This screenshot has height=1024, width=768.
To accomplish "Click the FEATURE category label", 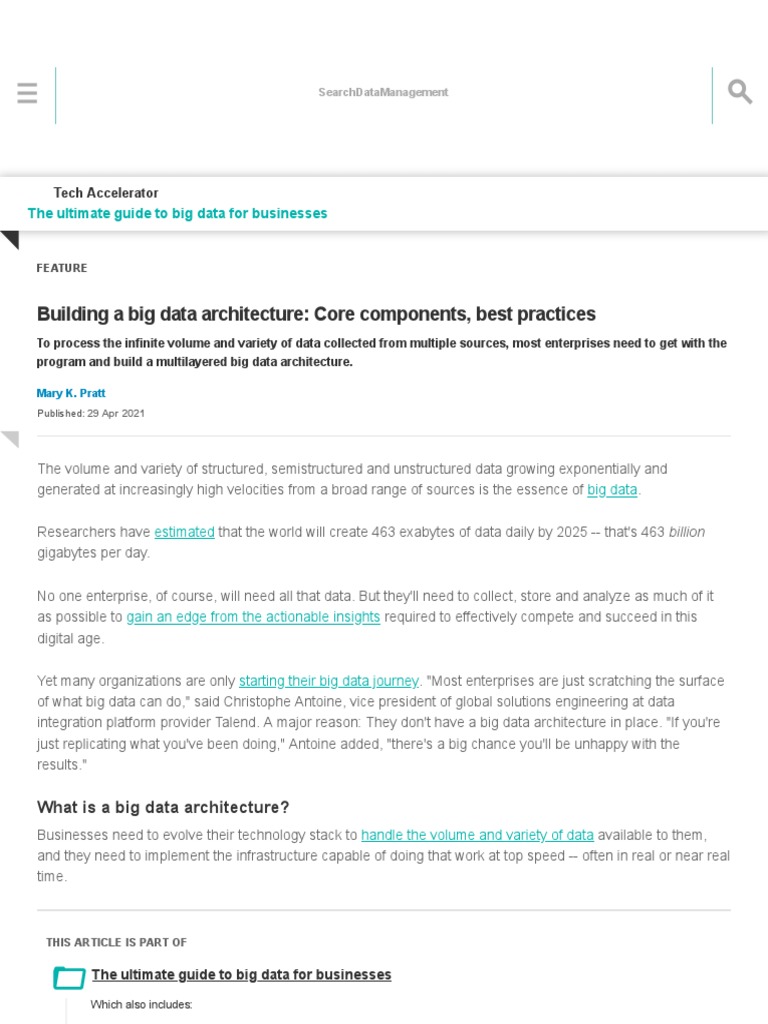I will [x=62, y=268].
